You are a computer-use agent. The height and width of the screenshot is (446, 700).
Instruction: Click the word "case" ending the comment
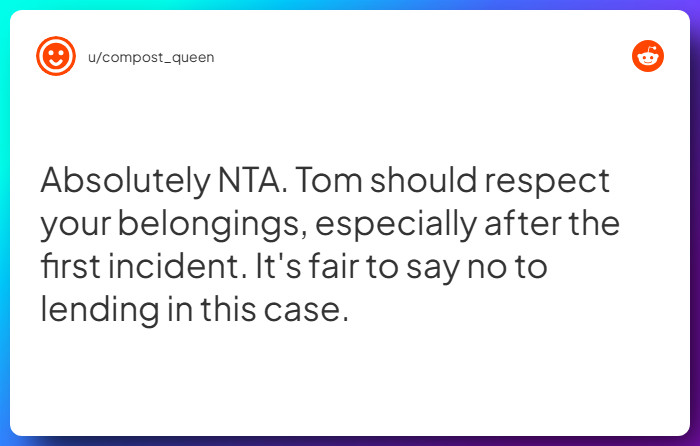[x=306, y=311]
